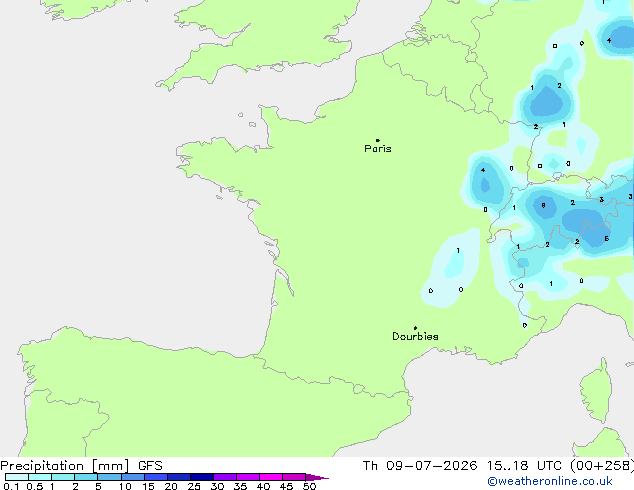Pick the 5–10 mm legend swatch
634x490 pixels.
pos(109,477)
